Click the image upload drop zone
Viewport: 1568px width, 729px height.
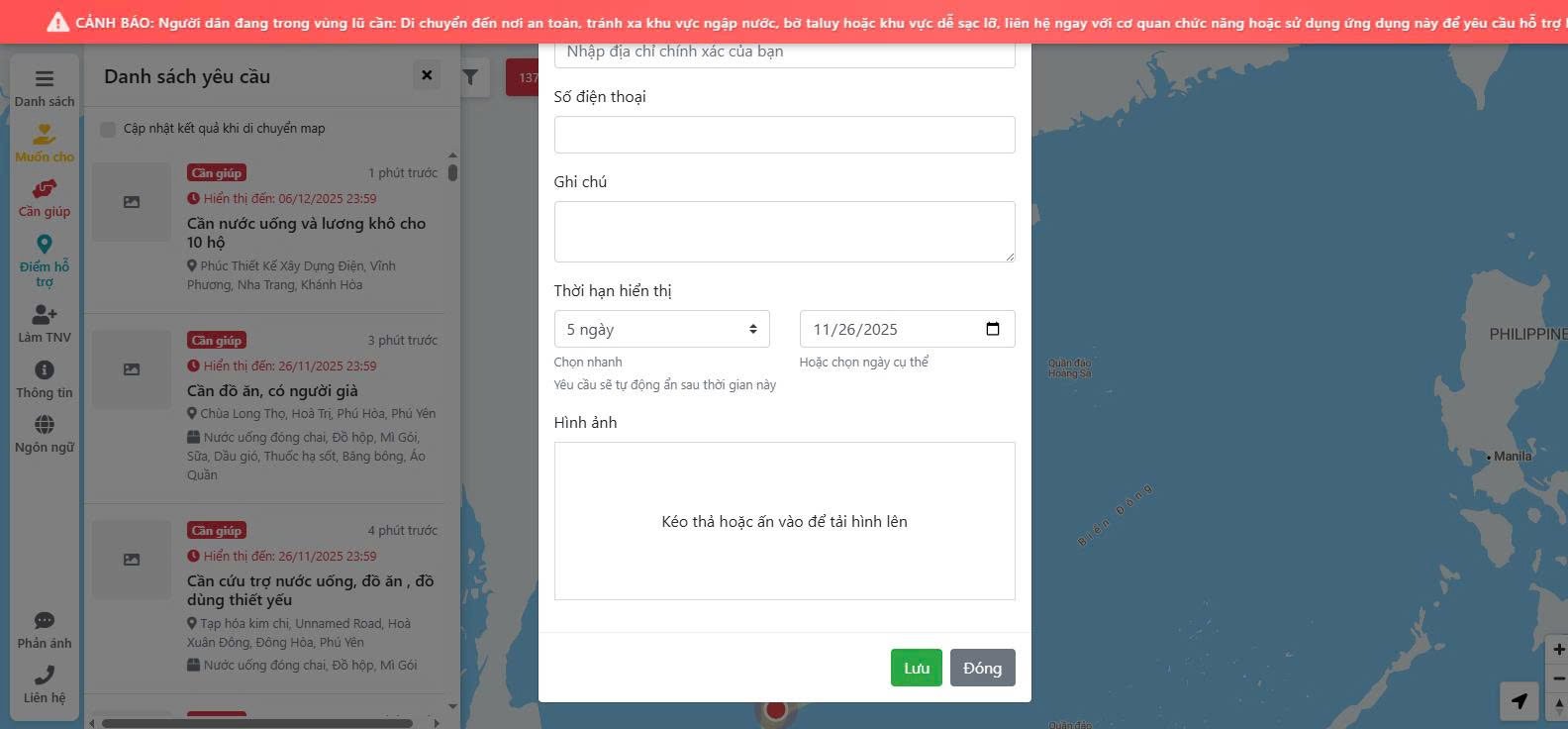pyautogui.click(x=784, y=521)
